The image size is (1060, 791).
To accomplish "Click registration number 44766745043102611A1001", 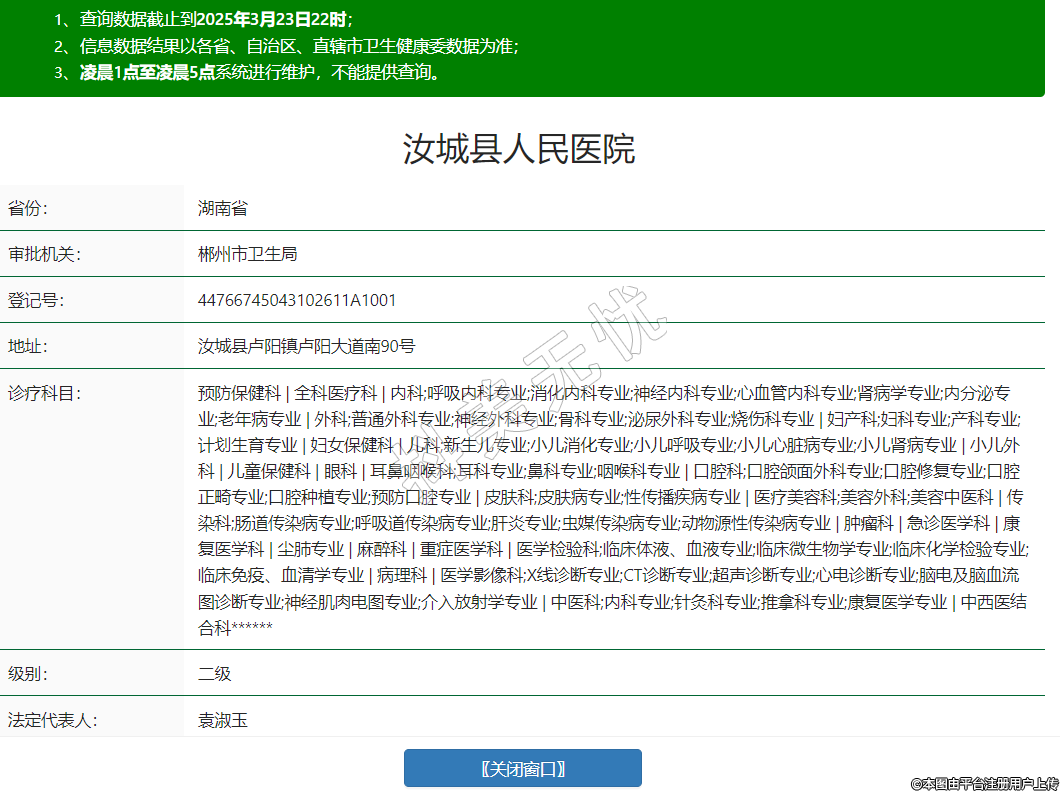I will coord(297,300).
